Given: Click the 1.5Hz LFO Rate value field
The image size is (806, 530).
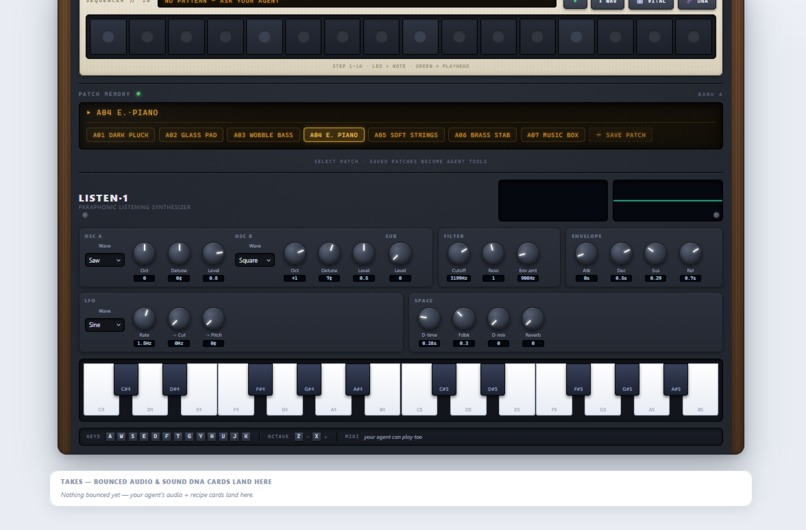Looking at the screenshot, I should coord(144,343).
